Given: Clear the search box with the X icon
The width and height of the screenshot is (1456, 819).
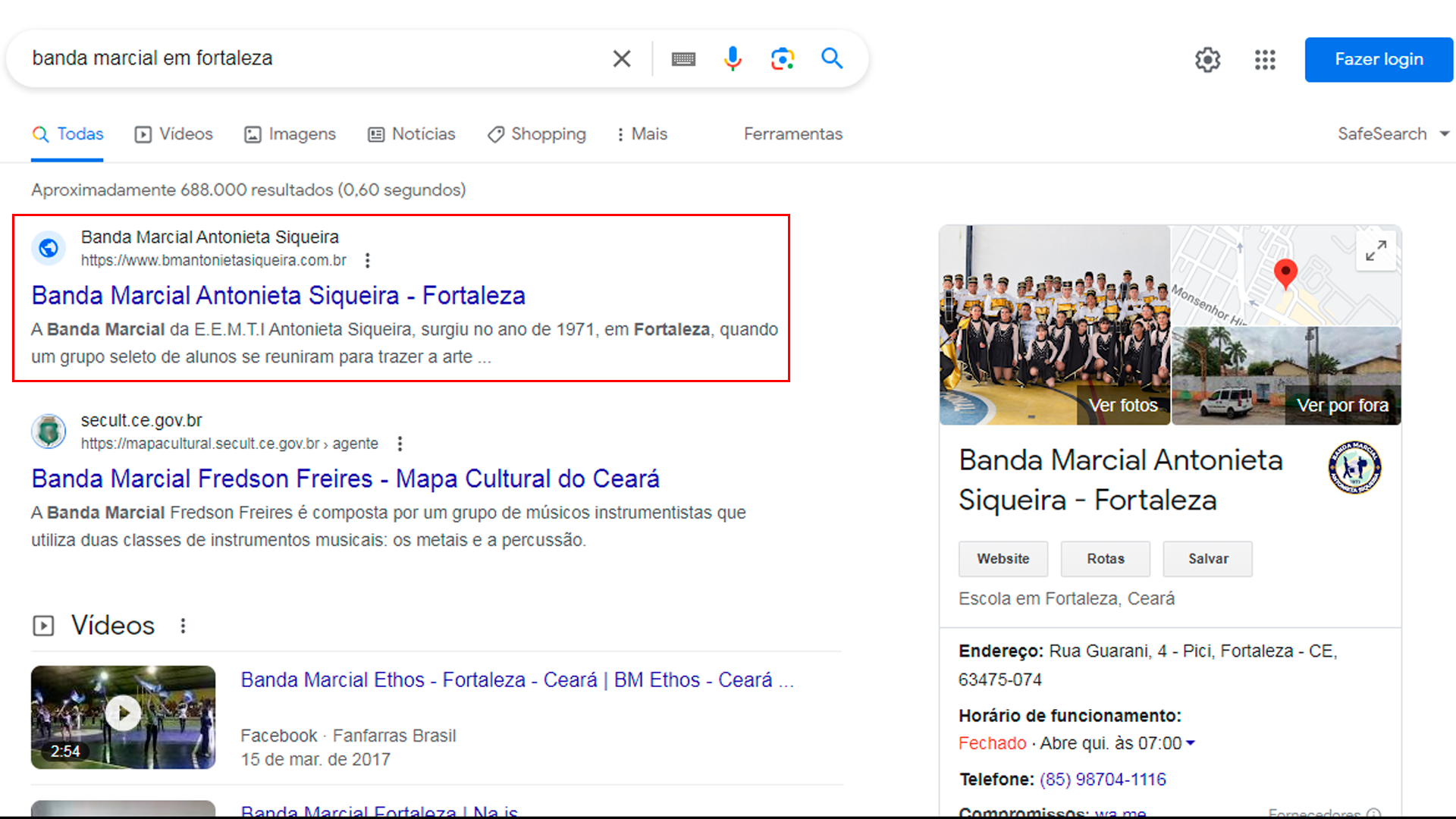Looking at the screenshot, I should 622,58.
